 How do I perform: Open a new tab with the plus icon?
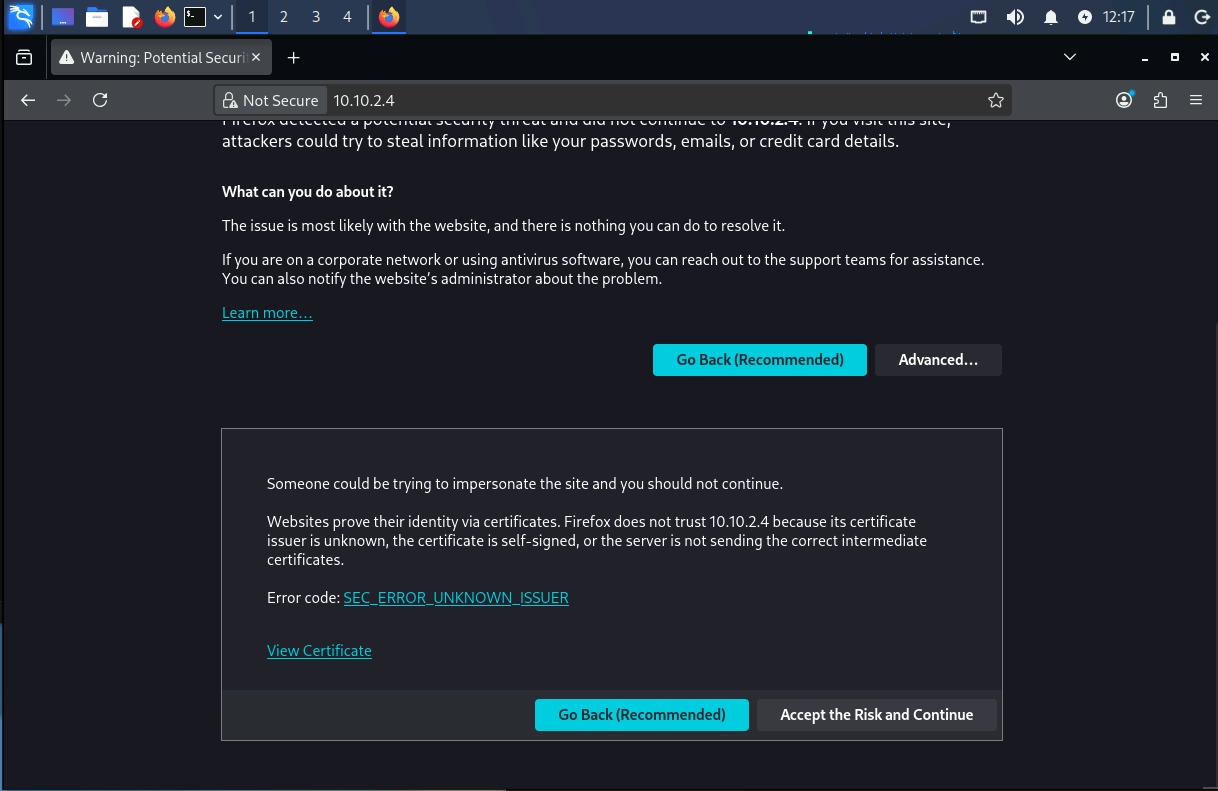293,58
